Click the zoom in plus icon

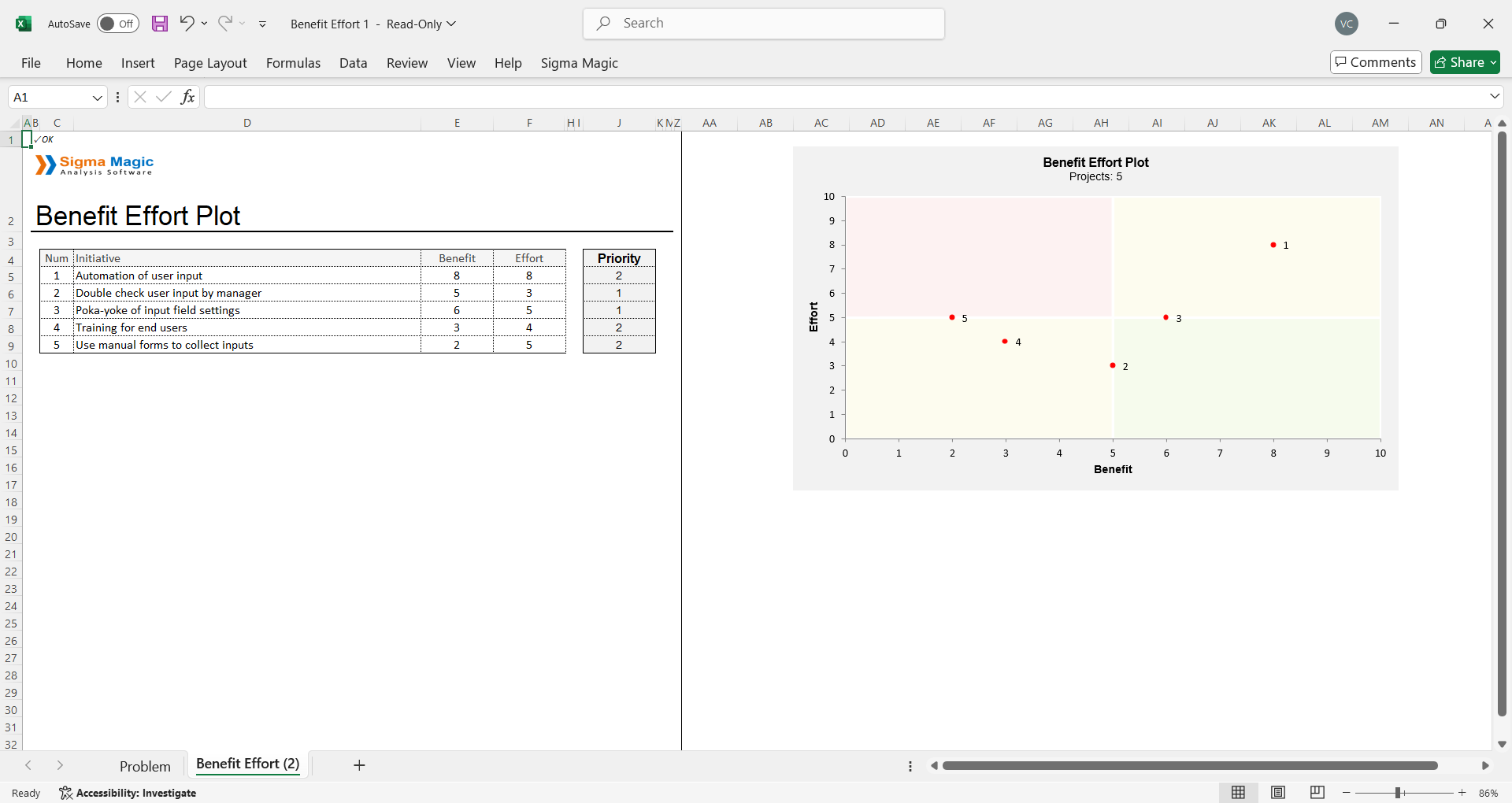pyautogui.click(x=1462, y=793)
